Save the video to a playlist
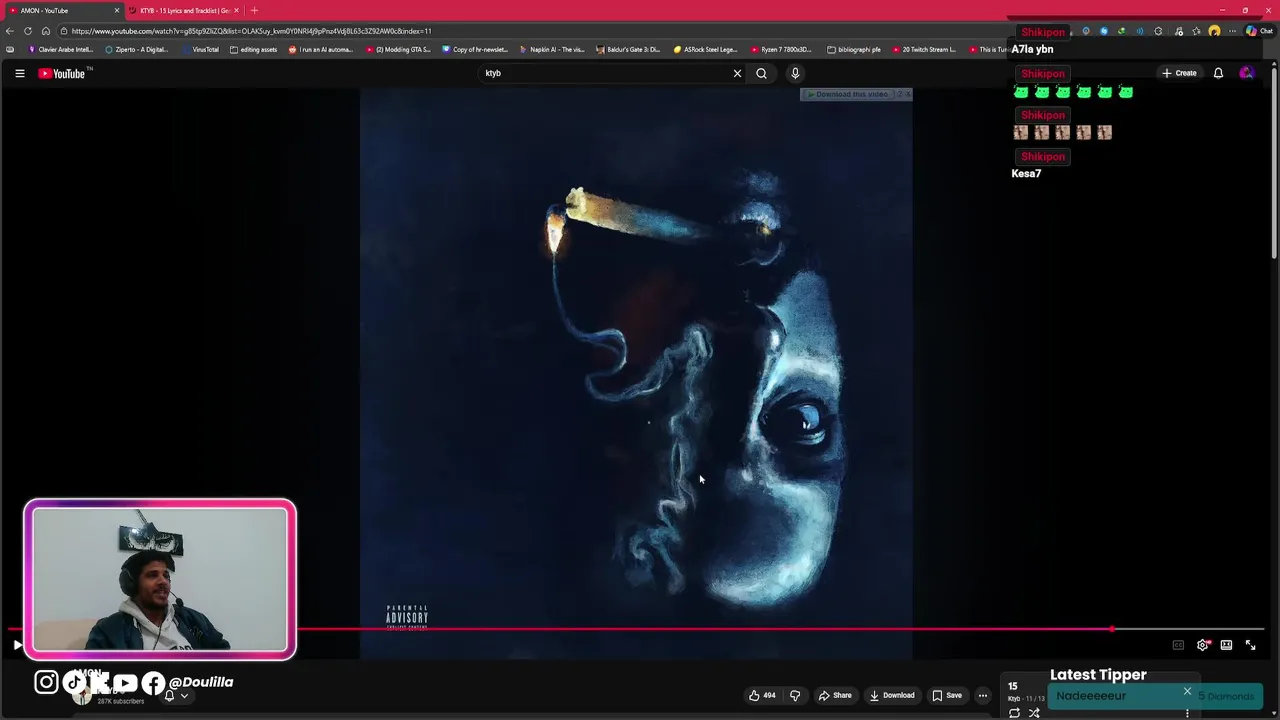This screenshot has height=720, width=1280. (x=947, y=695)
